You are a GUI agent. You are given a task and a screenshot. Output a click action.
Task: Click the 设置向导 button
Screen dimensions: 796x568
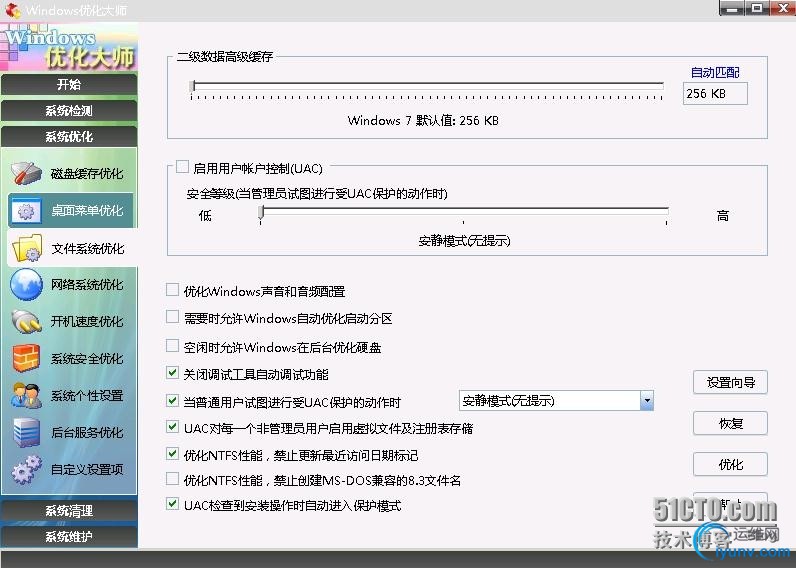point(730,382)
